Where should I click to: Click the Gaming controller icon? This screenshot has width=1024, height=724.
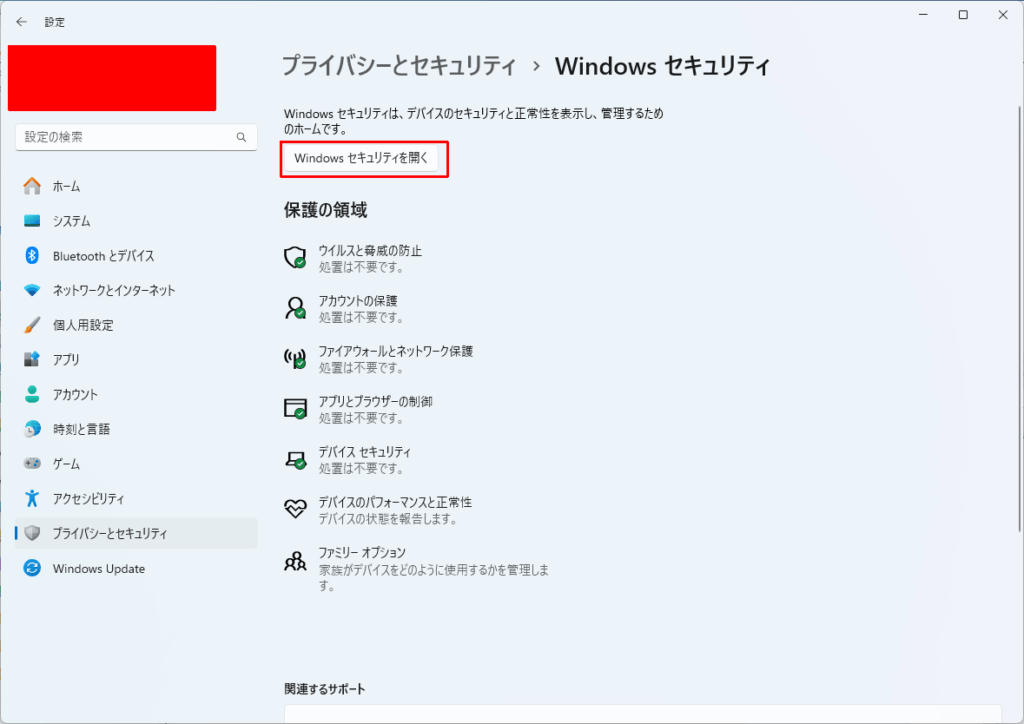[32, 464]
